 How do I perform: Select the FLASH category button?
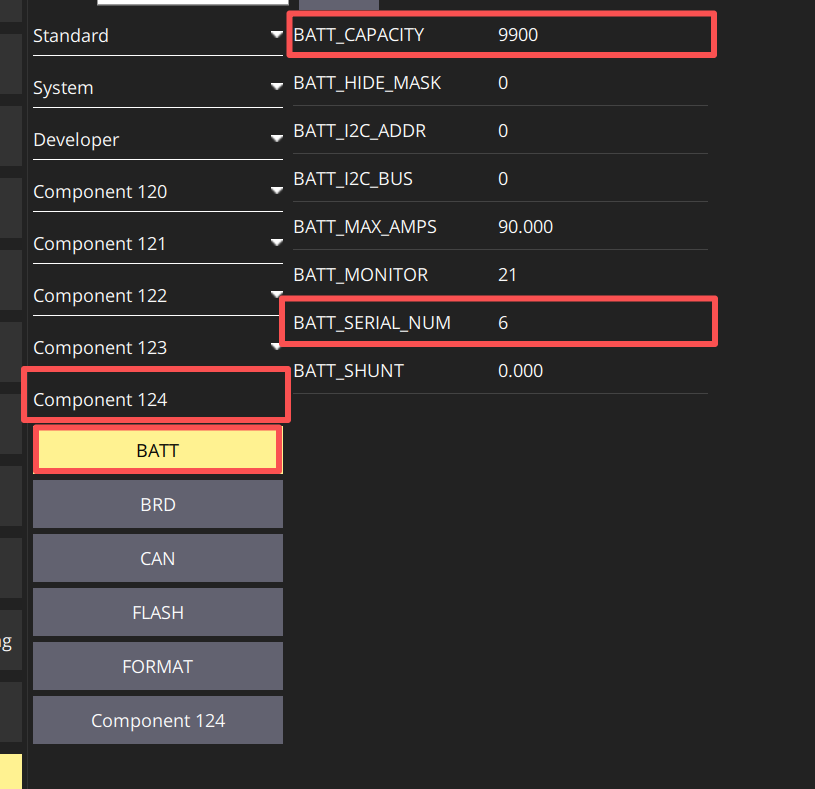(157, 612)
